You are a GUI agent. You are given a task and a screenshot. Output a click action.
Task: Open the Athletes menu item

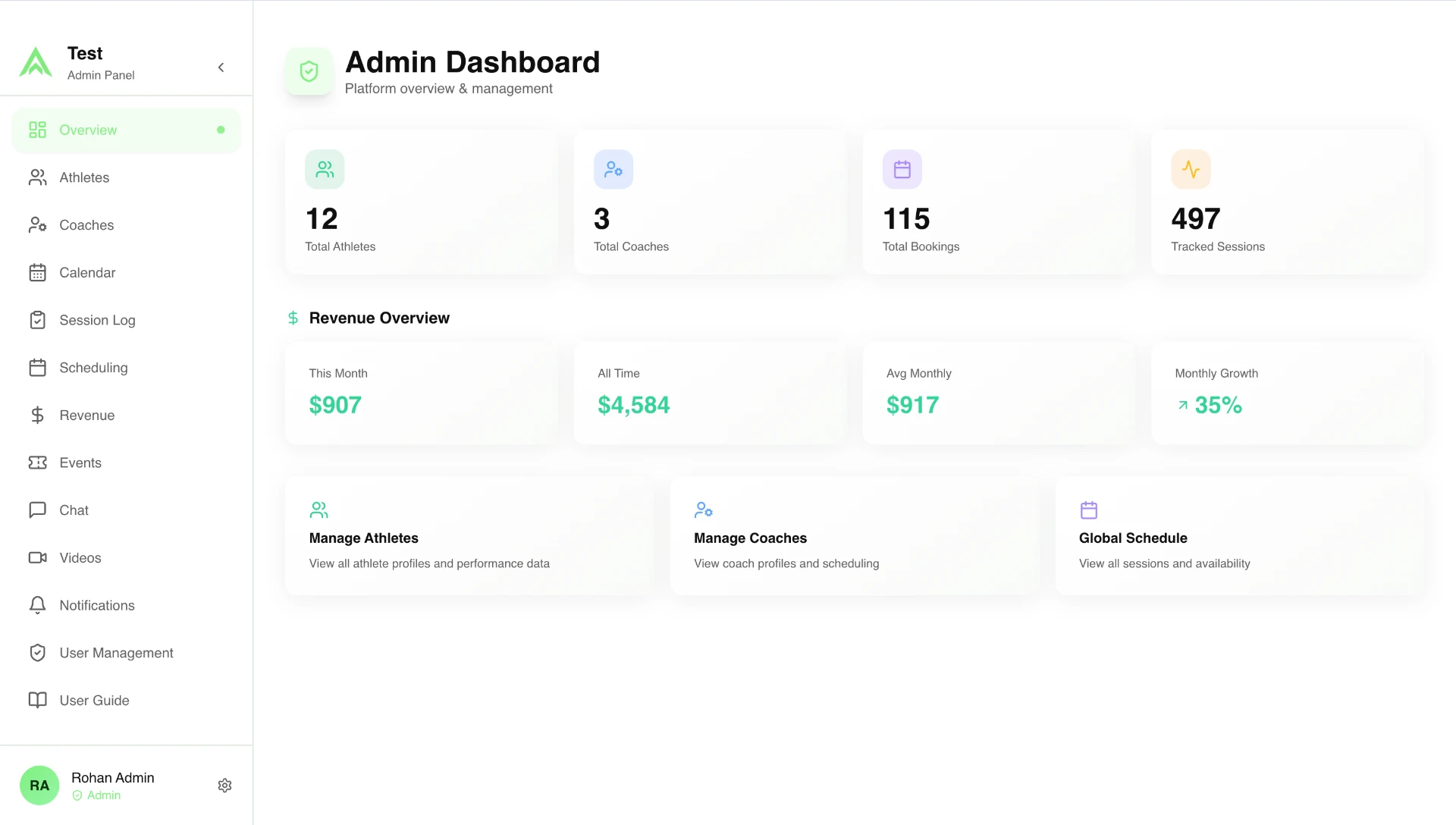(x=127, y=177)
